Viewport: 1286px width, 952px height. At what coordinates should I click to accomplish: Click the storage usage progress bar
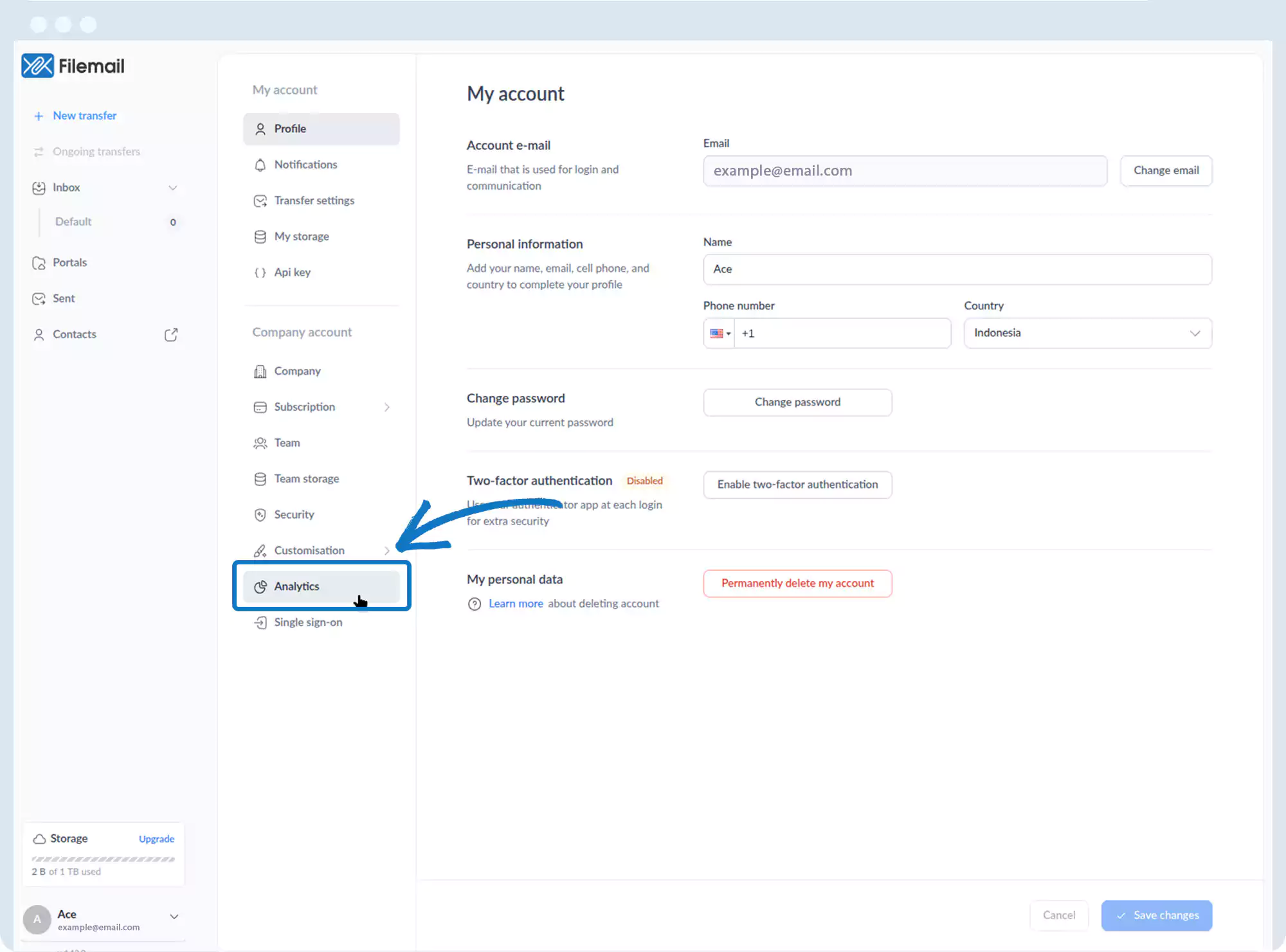(x=103, y=859)
